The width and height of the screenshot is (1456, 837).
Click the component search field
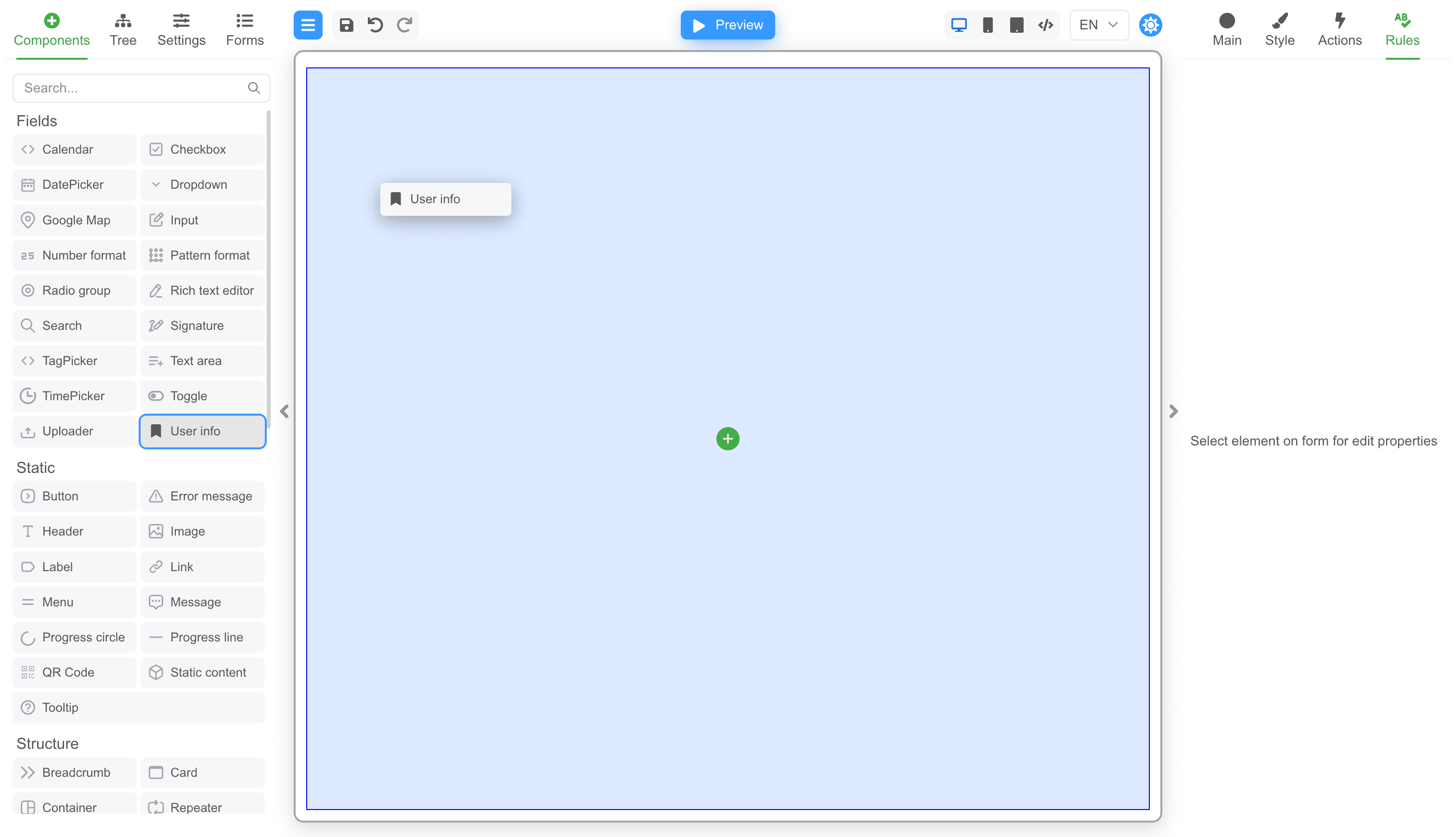(x=132, y=88)
